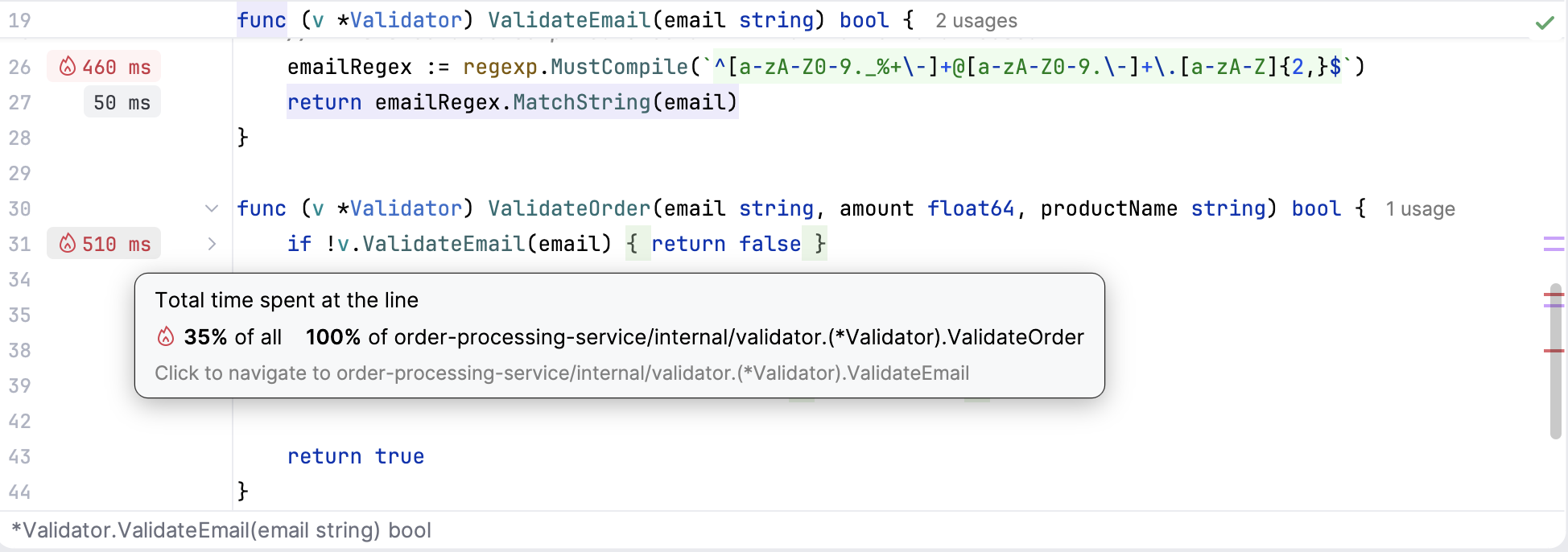
Task: Click the 510 ms profiler hint on line 31
Action: click(104, 244)
